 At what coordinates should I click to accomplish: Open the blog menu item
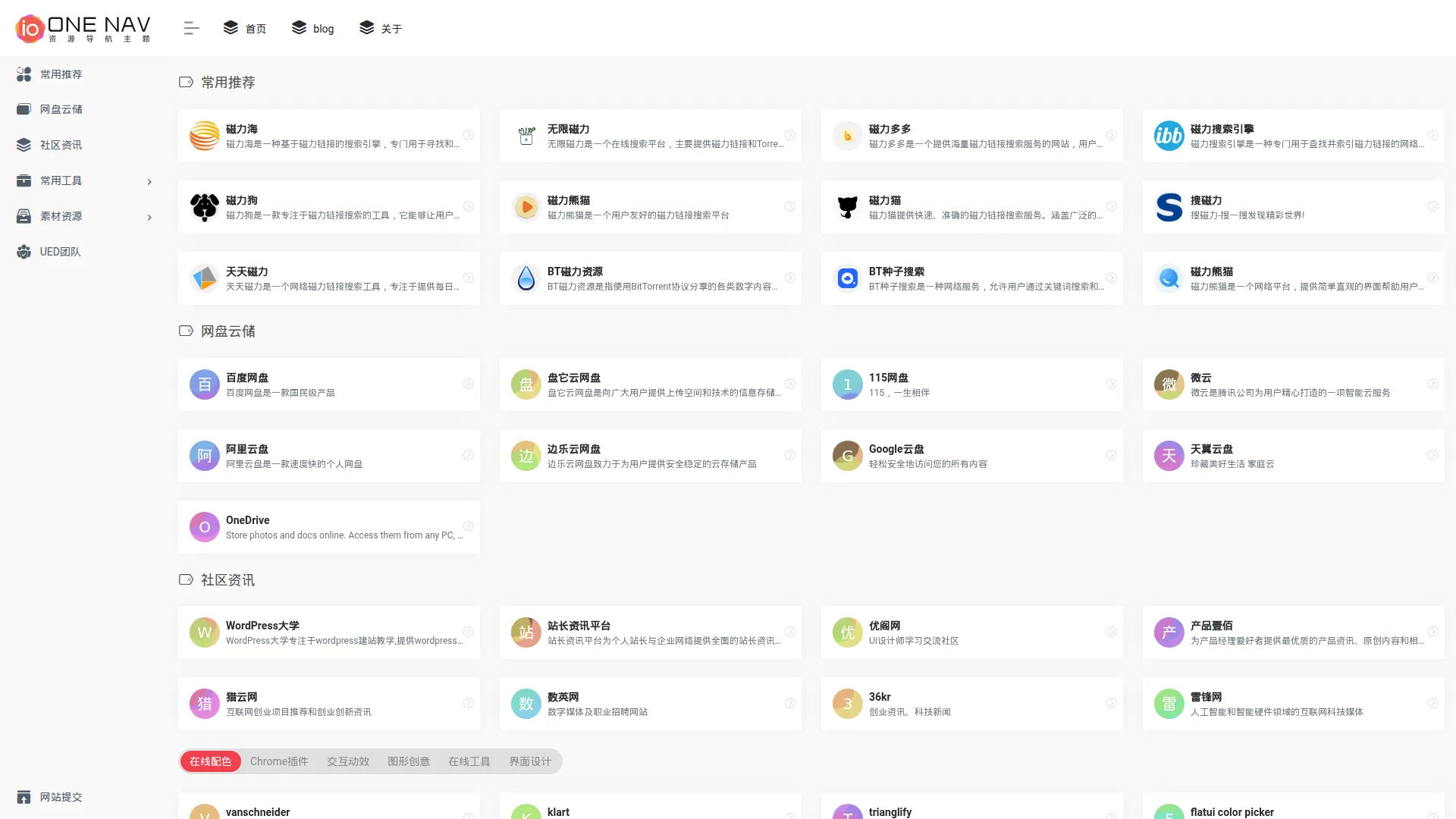(312, 28)
